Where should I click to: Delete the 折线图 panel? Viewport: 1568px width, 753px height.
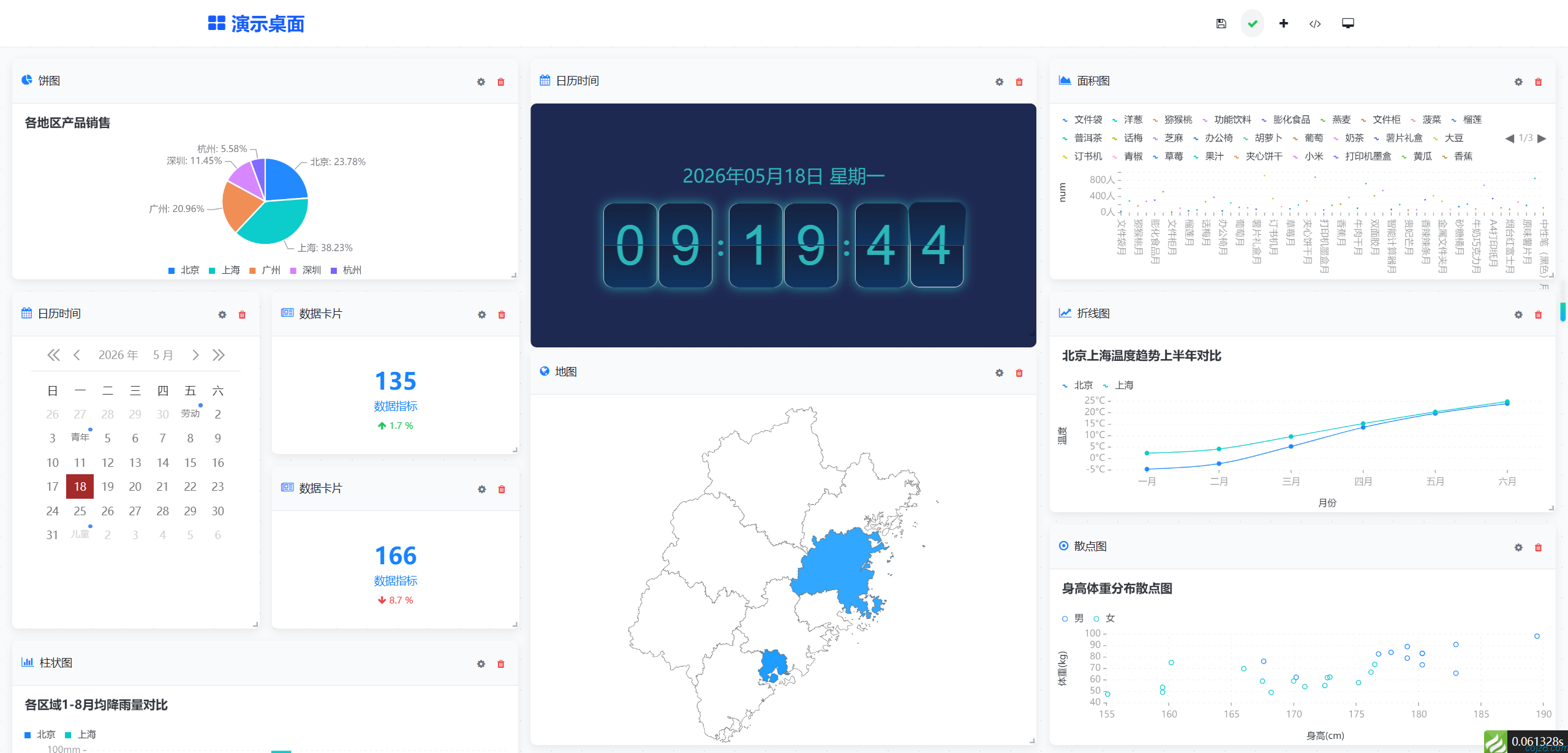[1538, 314]
